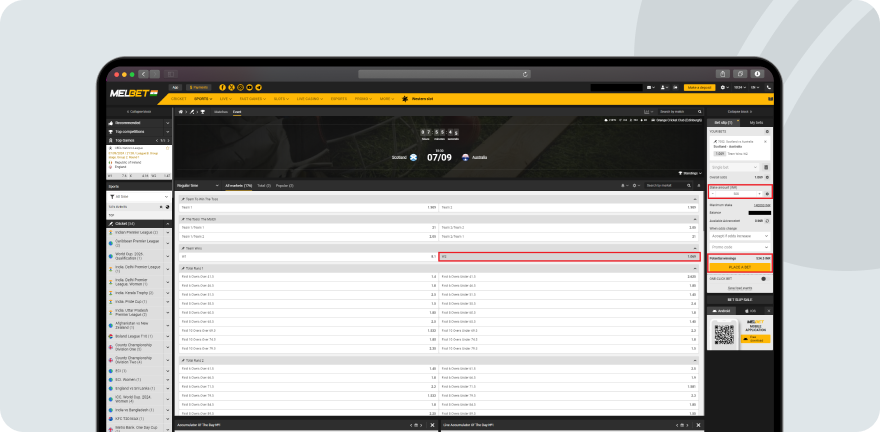Open the Accept if odds increase dropdown
The width and height of the screenshot is (880, 432).
(740, 236)
